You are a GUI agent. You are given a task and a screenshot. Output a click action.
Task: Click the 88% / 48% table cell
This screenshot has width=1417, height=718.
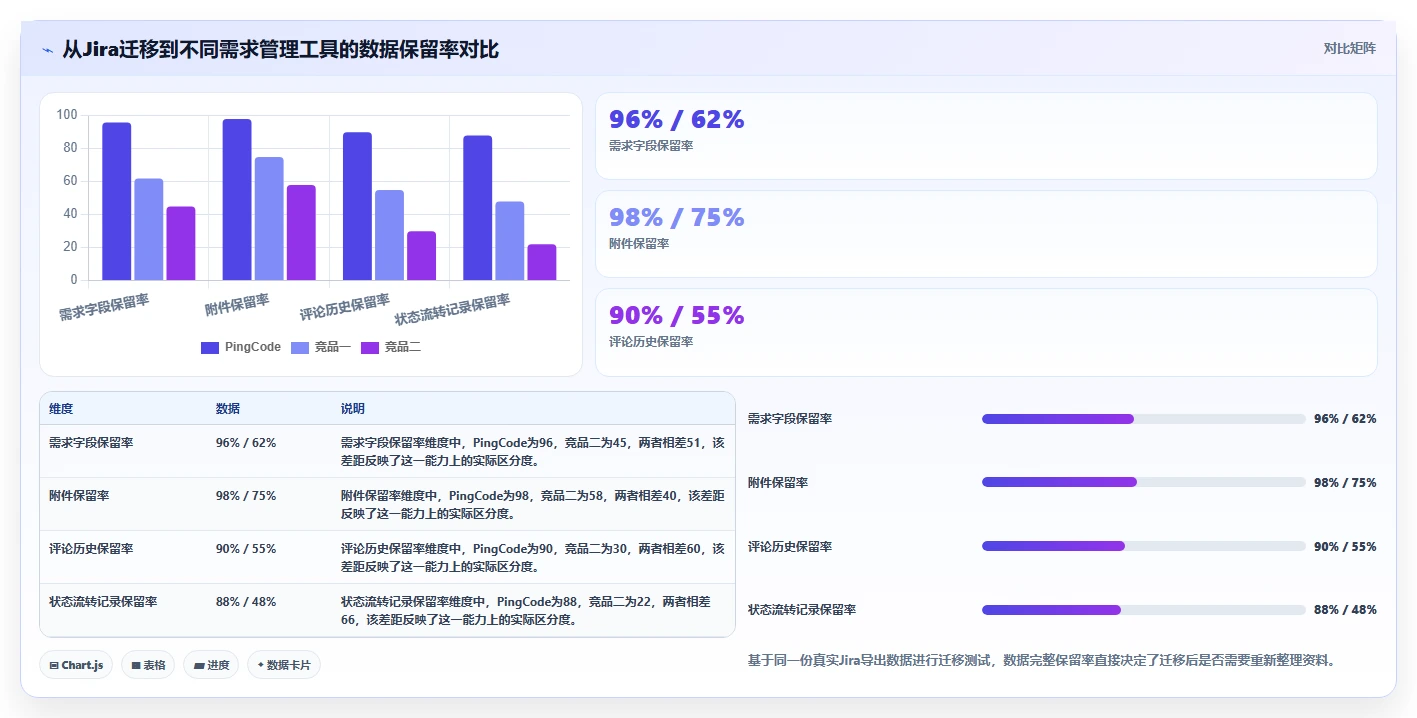point(246,601)
